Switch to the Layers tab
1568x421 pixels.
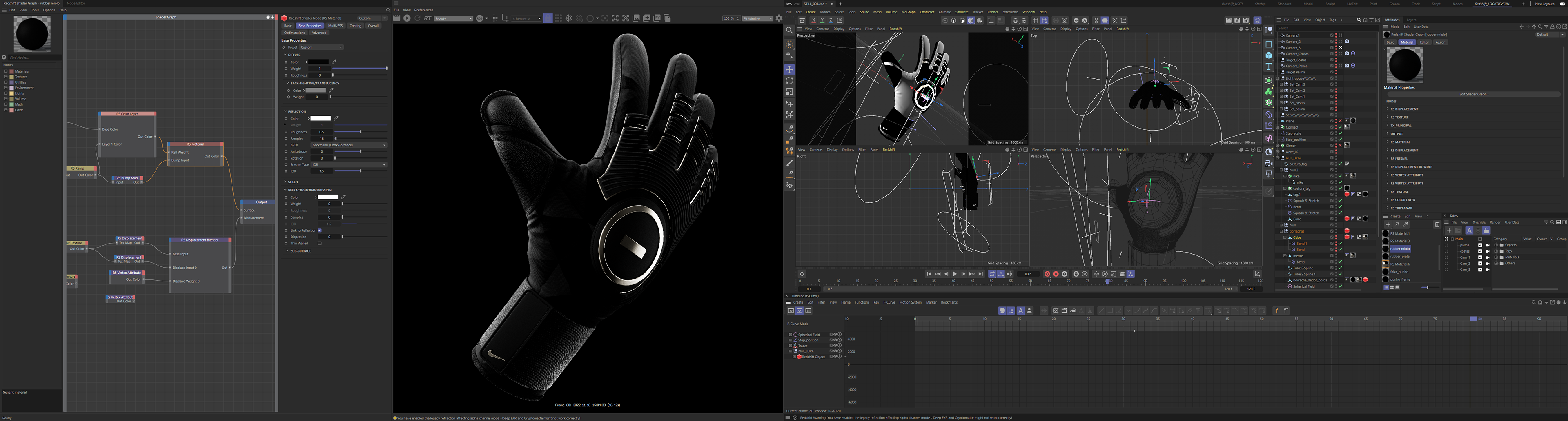click(1412, 20)
